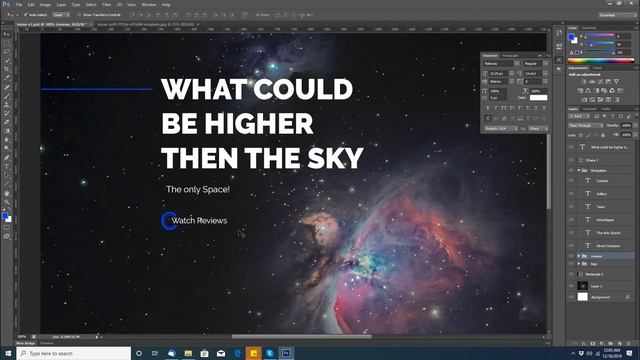Hide the Contact text layer

click(571, 180)
